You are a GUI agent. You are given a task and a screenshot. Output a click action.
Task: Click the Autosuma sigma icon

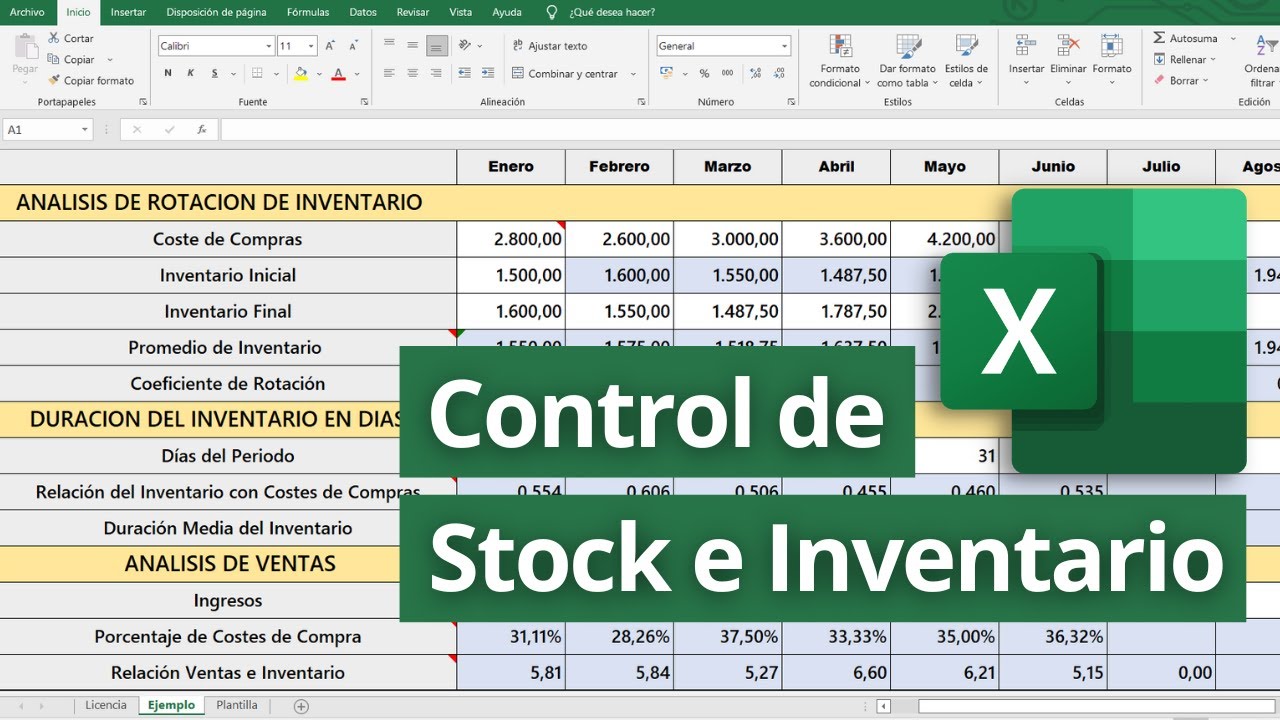1159,38
